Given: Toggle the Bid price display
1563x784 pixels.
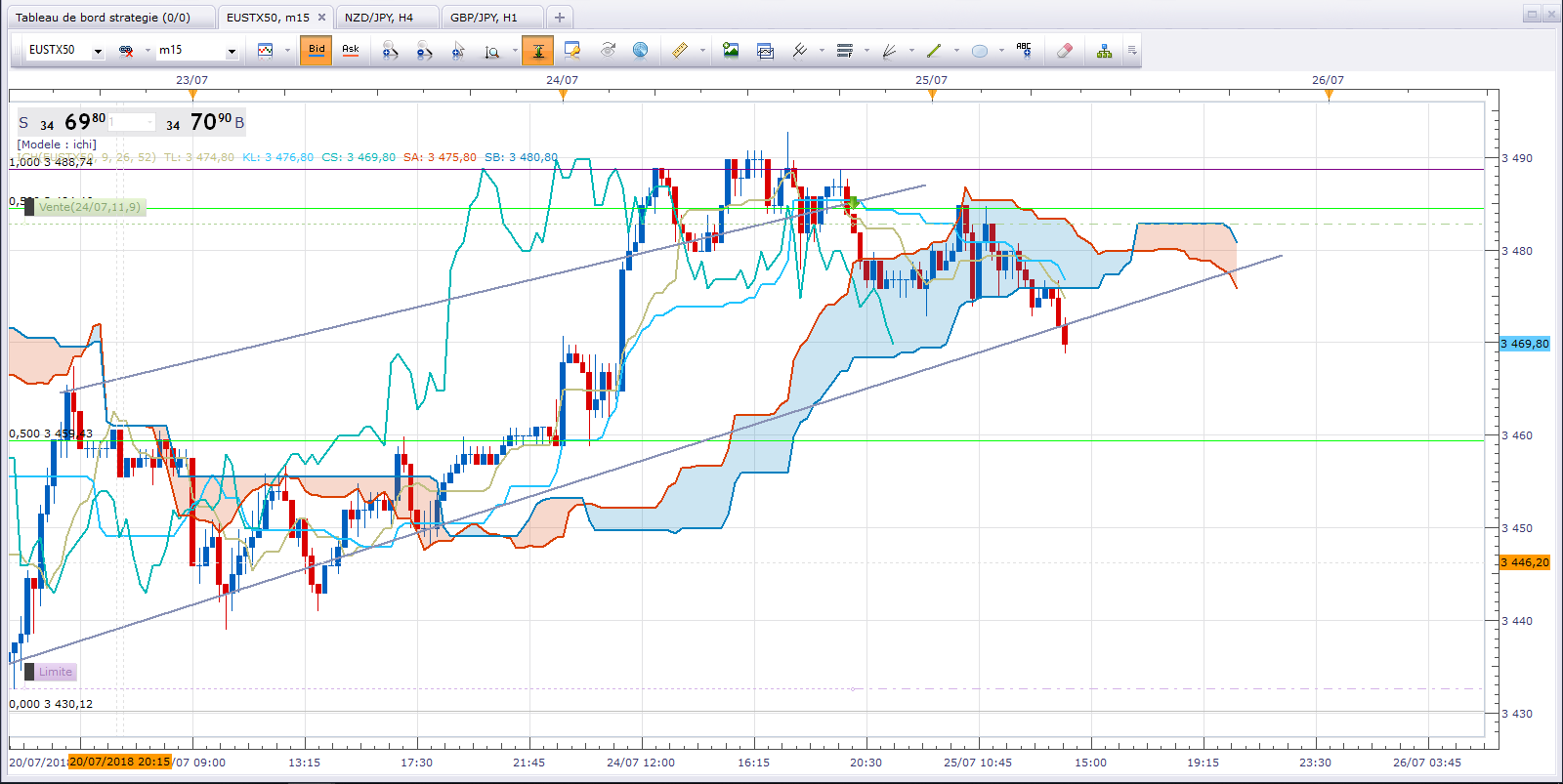Looking at the screenshot, I should (317, 51).
